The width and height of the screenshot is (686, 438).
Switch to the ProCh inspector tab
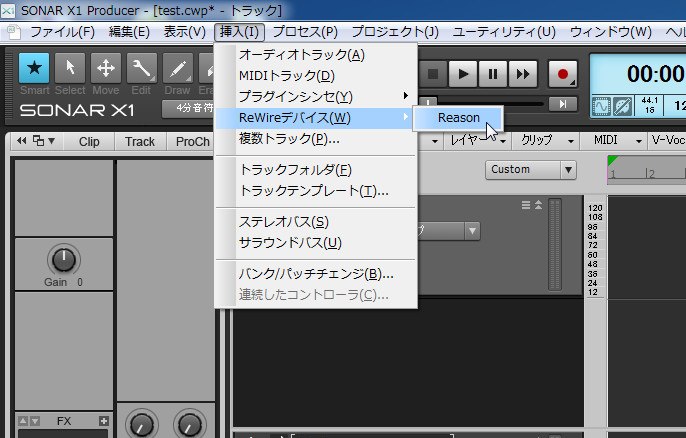(x=192, y=141)
